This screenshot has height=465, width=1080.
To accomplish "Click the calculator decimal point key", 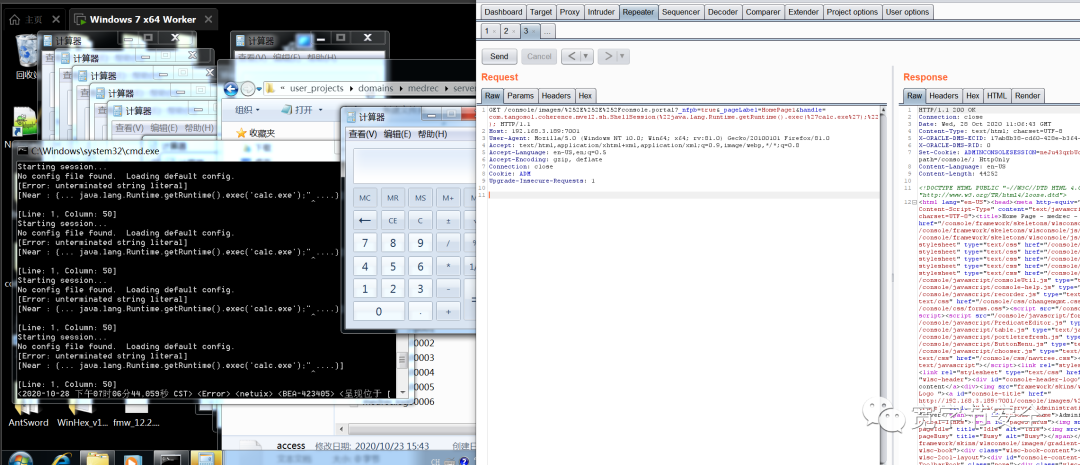I will pos(420,312).
